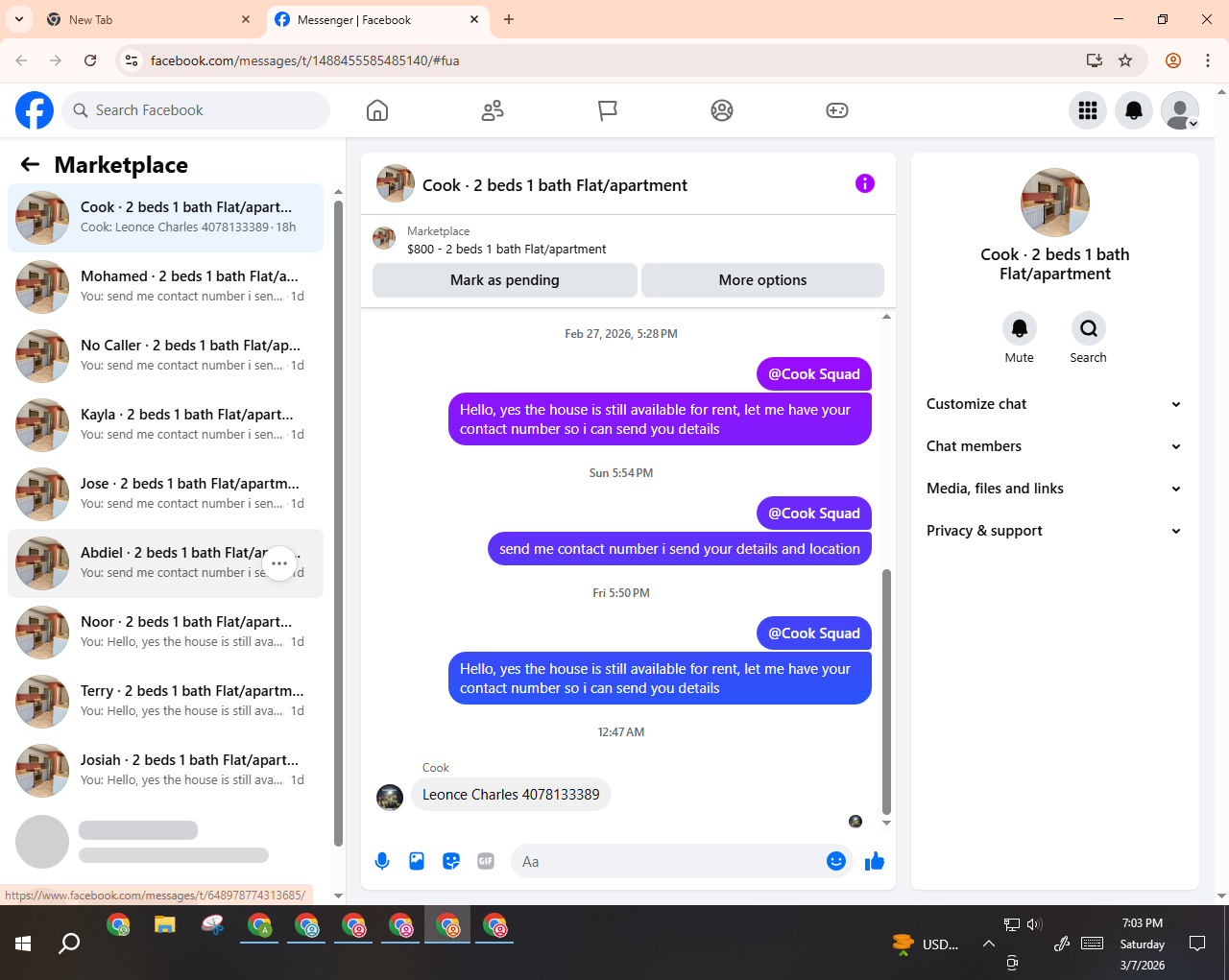The width and height of the screenshot is (1229, 980).
Task: Show hidden system tray icons
Action: click(988, 944)
